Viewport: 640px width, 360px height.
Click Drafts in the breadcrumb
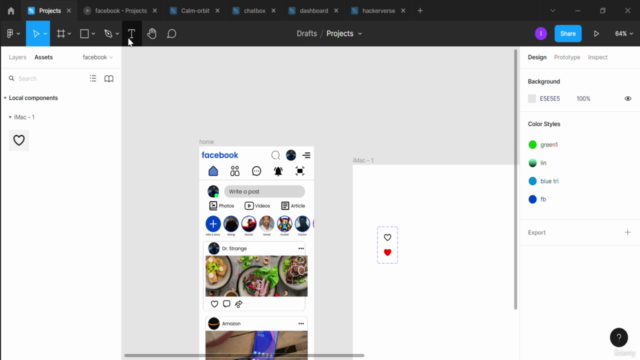(x=307, y=33)
